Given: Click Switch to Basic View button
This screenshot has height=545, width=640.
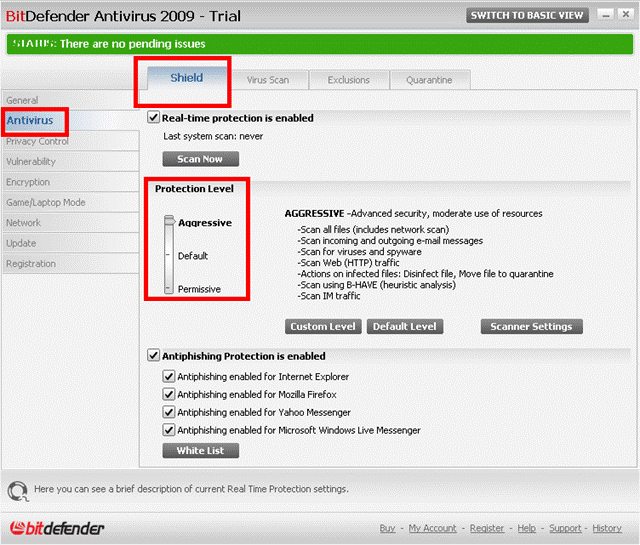Looking at the screenshot, I should [x=526, y=15].
